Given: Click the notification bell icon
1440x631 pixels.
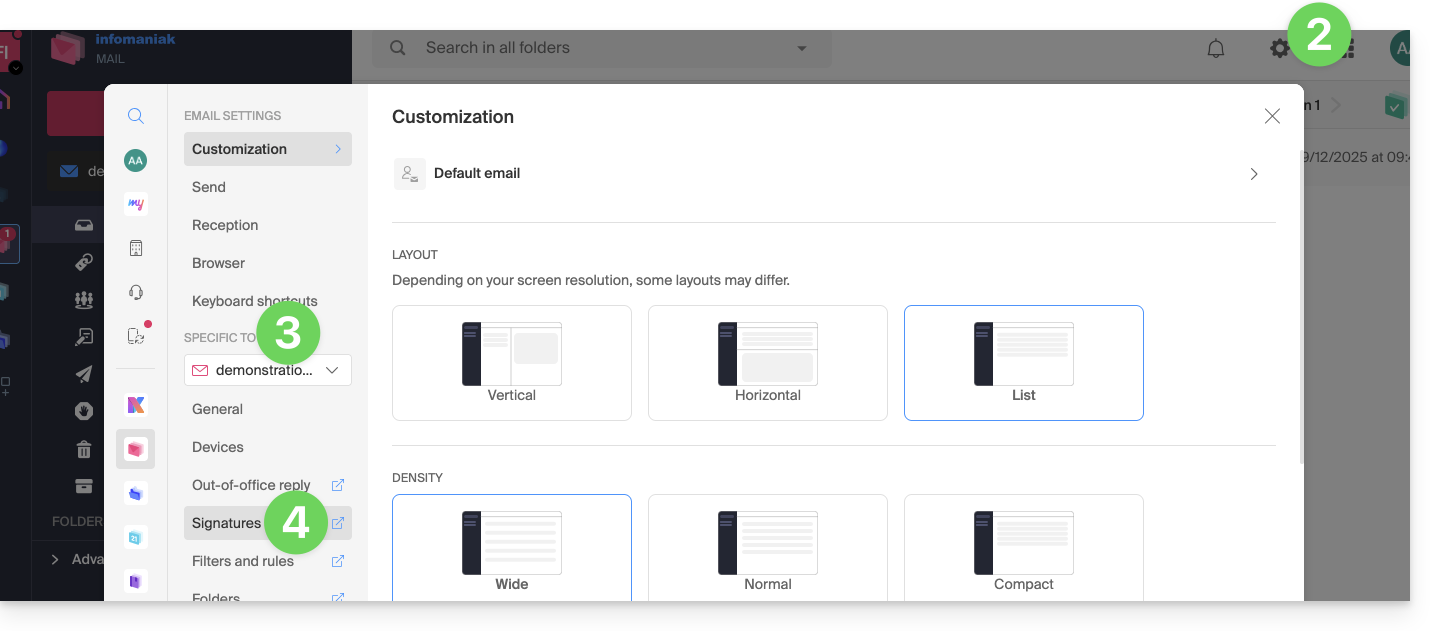Looking at the screenshot, I should pyautogui.click(x=1216, y=48).
